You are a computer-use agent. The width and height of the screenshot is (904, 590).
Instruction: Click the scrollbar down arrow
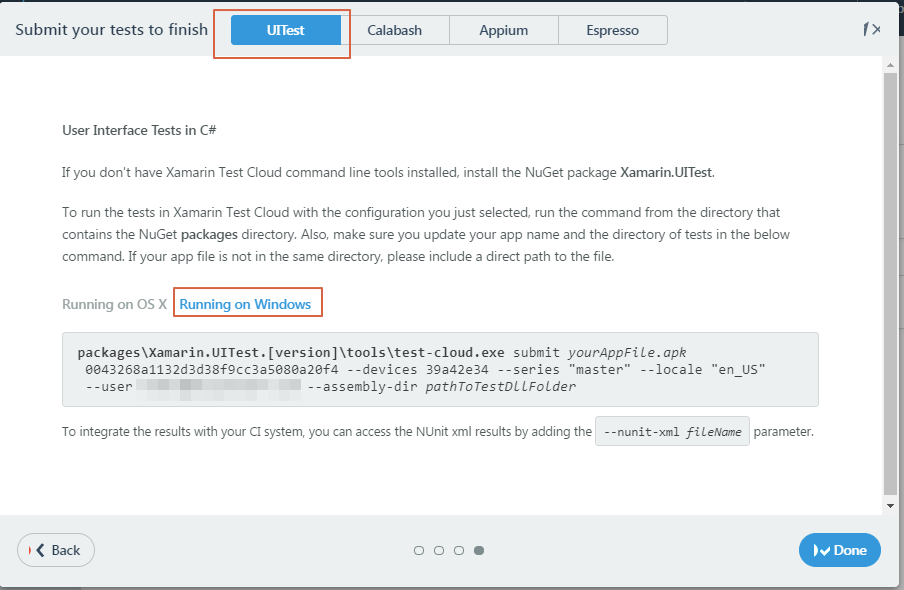(890, 506)
